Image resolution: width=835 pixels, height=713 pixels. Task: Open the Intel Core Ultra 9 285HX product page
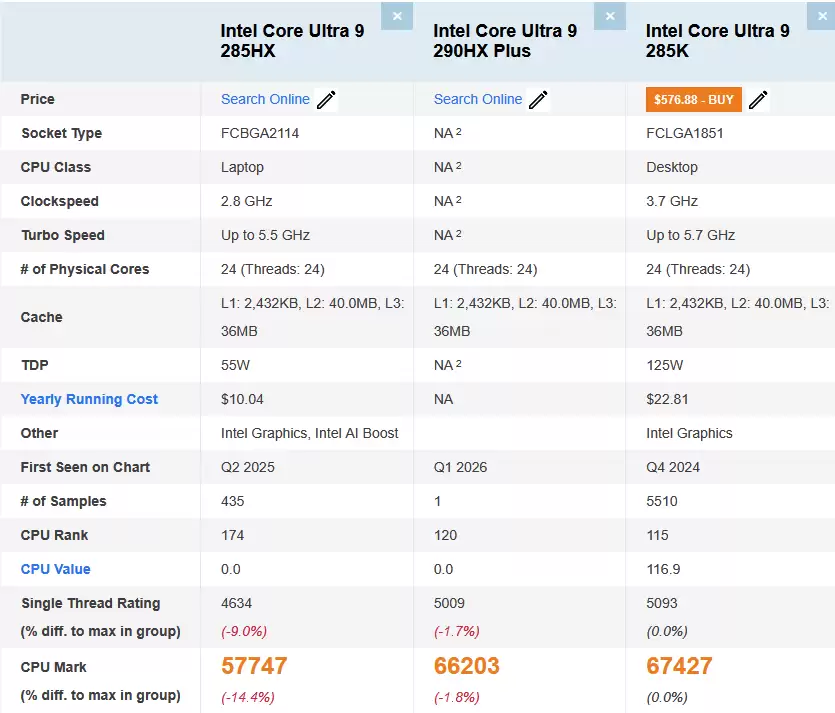click(291, 41)
